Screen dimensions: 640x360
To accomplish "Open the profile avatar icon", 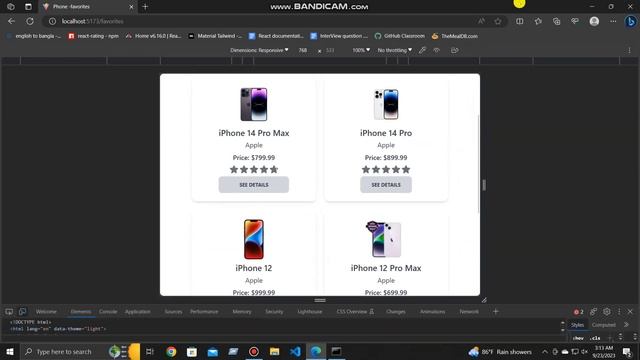I will 594,21.
